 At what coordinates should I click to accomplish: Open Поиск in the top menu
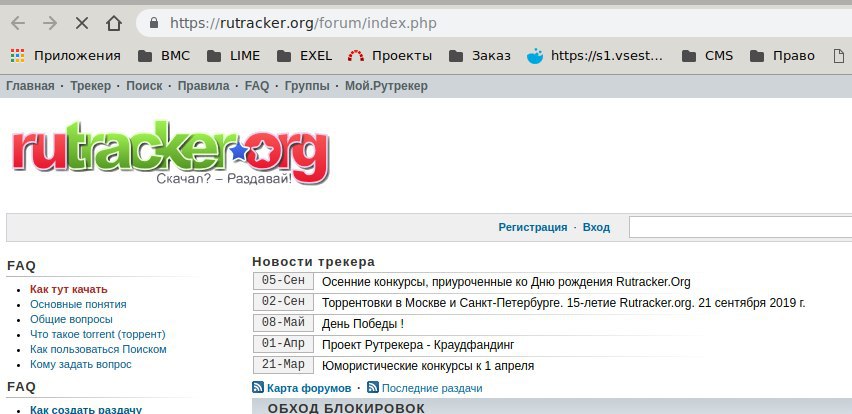click(144, 86)
